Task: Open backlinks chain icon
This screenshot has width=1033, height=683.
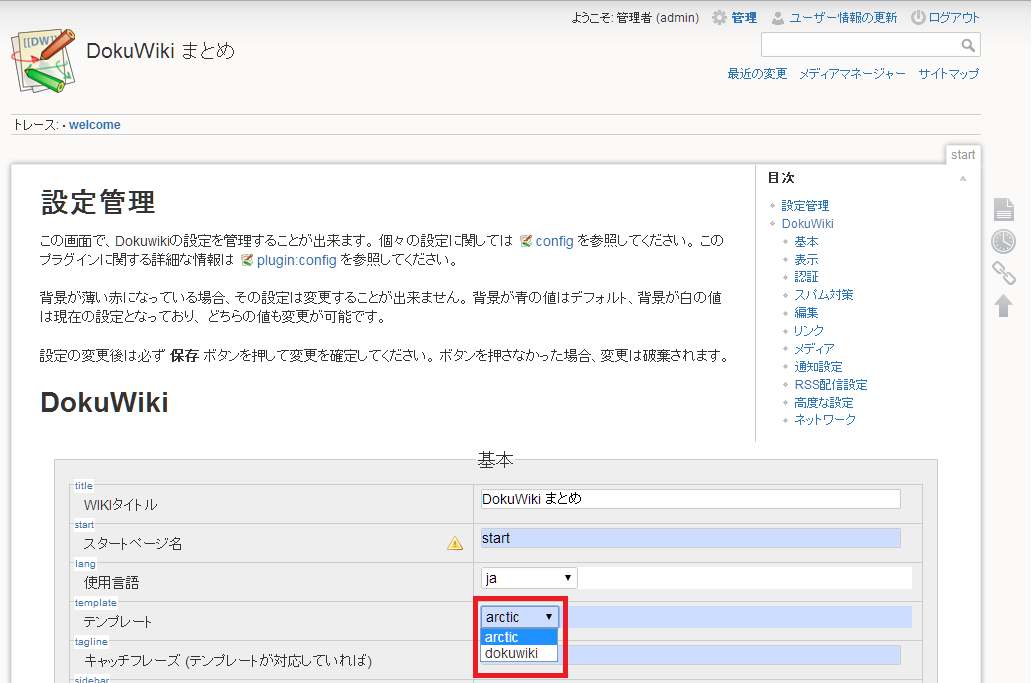Action: coord(1004,273)
